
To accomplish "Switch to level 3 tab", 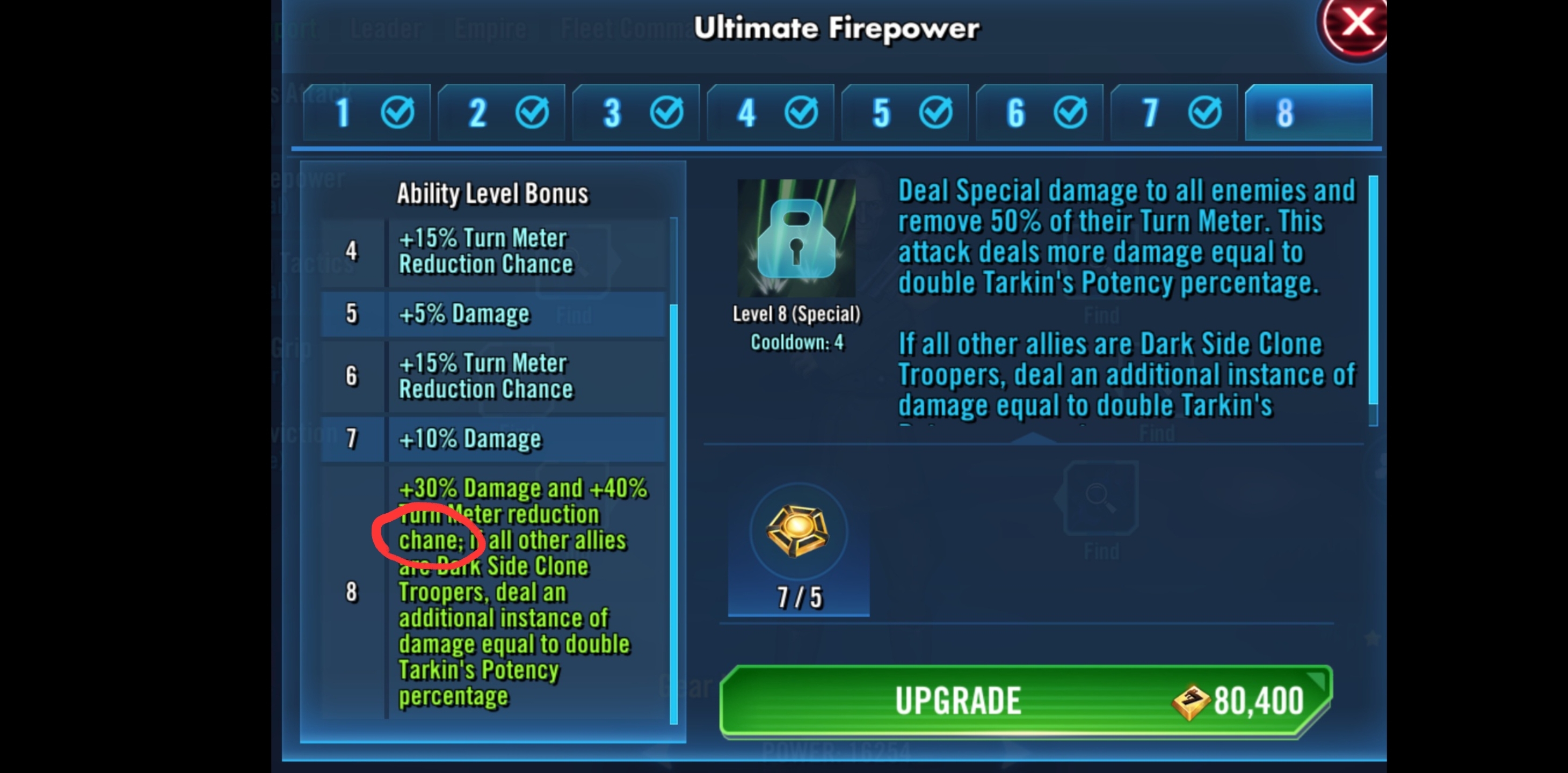I will click(x=636, y=113).
